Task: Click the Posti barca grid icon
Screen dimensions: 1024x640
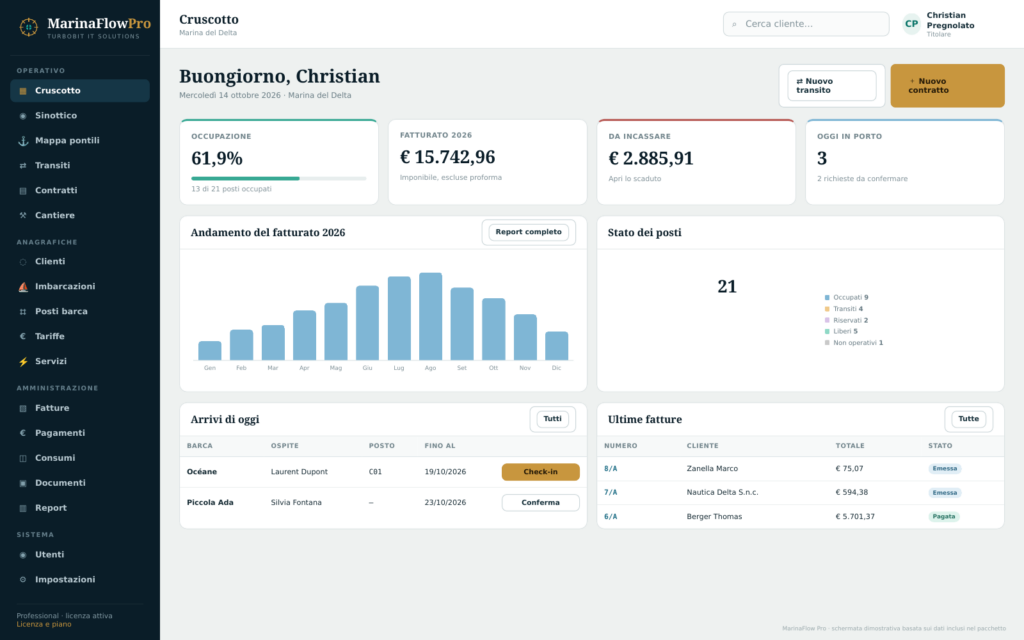Action: pos(23,312)
